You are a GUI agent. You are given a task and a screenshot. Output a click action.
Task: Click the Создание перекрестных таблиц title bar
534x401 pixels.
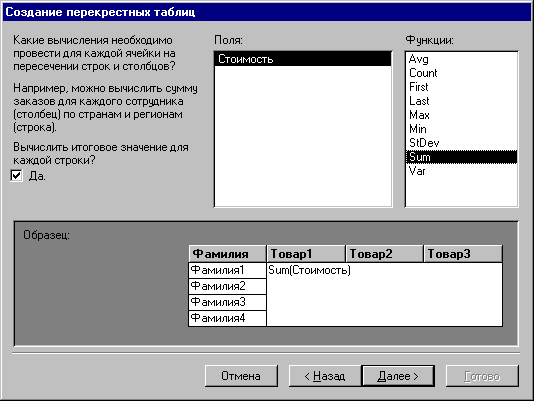coord(267,12)
